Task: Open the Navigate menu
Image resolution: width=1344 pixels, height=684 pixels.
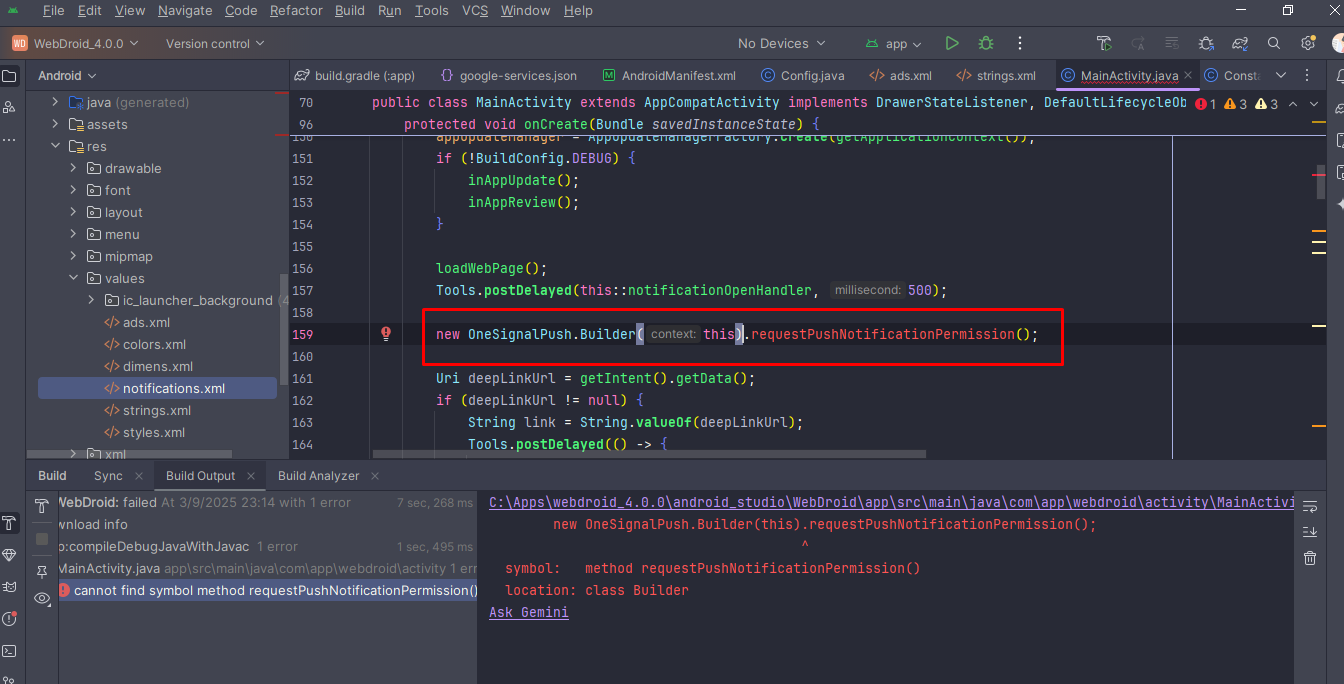Action: click(185, 10)
